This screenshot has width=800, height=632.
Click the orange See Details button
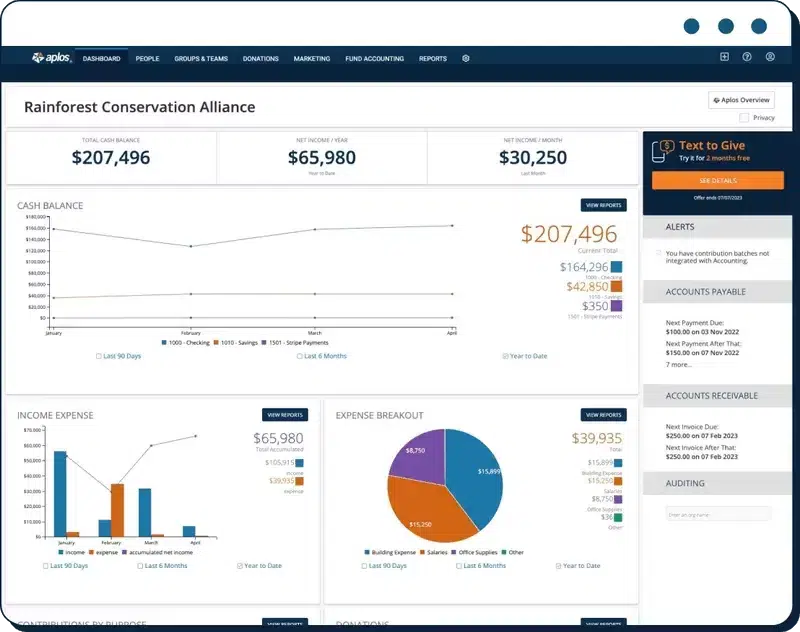coord(717,181)
